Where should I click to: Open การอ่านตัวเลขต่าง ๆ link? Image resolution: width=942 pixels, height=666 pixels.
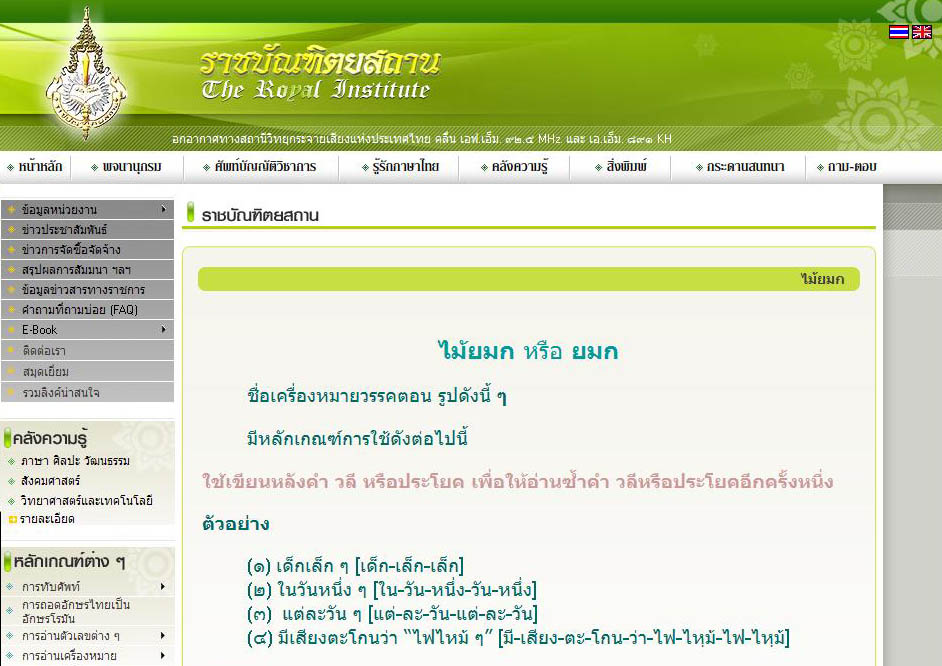pyautogui.click(x=71, y=635)
